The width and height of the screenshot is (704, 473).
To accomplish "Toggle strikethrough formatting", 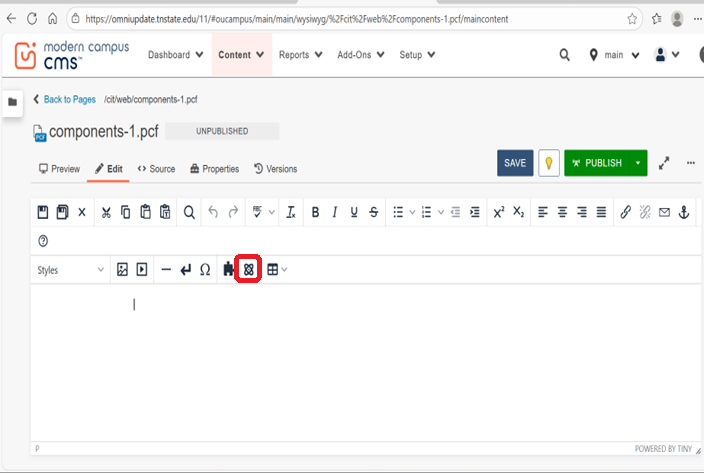I will click(373, 212).
